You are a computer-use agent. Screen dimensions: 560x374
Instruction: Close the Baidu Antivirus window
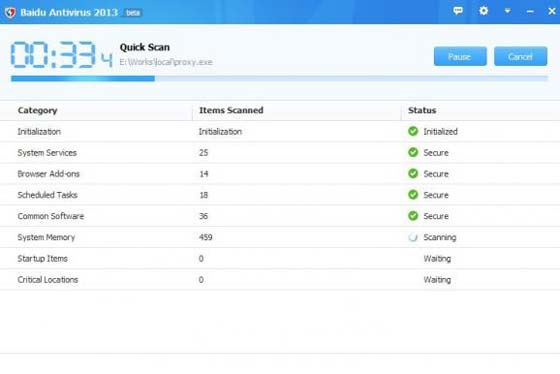tap(552, 11)
